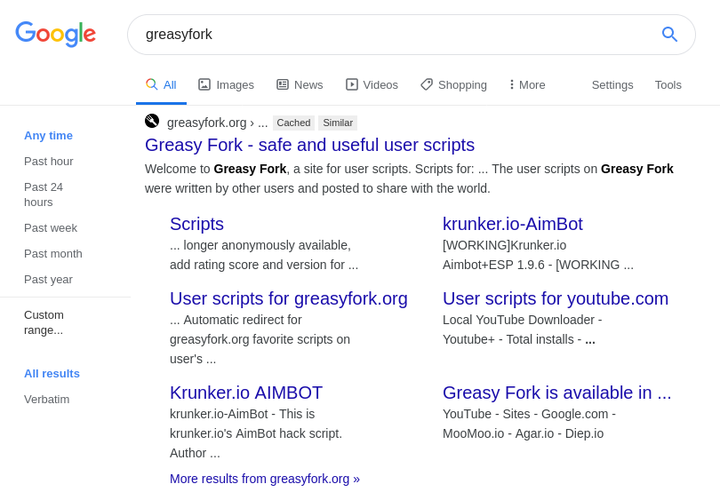Screen dimensions: 720x500
Task: Open User scripts for youtube.com
Action: pyautogui.click(x=556, y=298)
